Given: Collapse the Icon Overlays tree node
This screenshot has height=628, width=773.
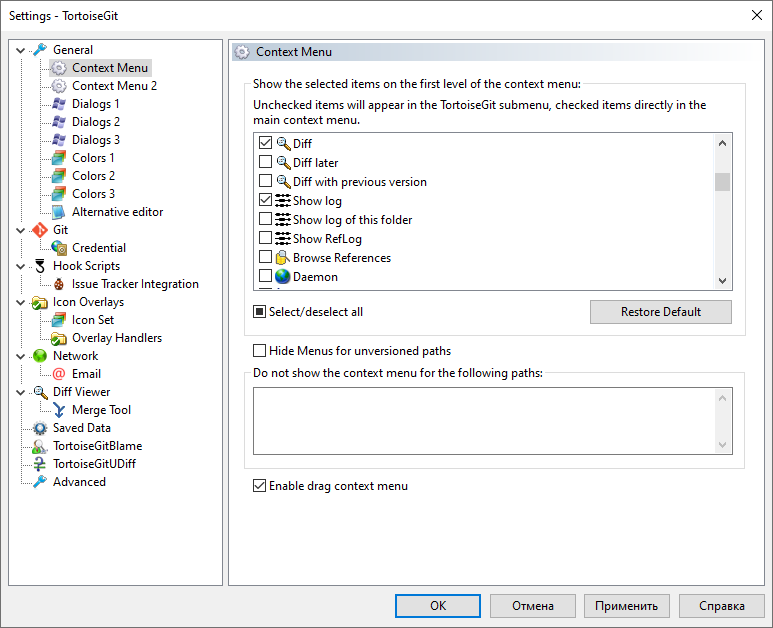Looking at the screenshot, I should pyautogui.click(x=21, y=302).
